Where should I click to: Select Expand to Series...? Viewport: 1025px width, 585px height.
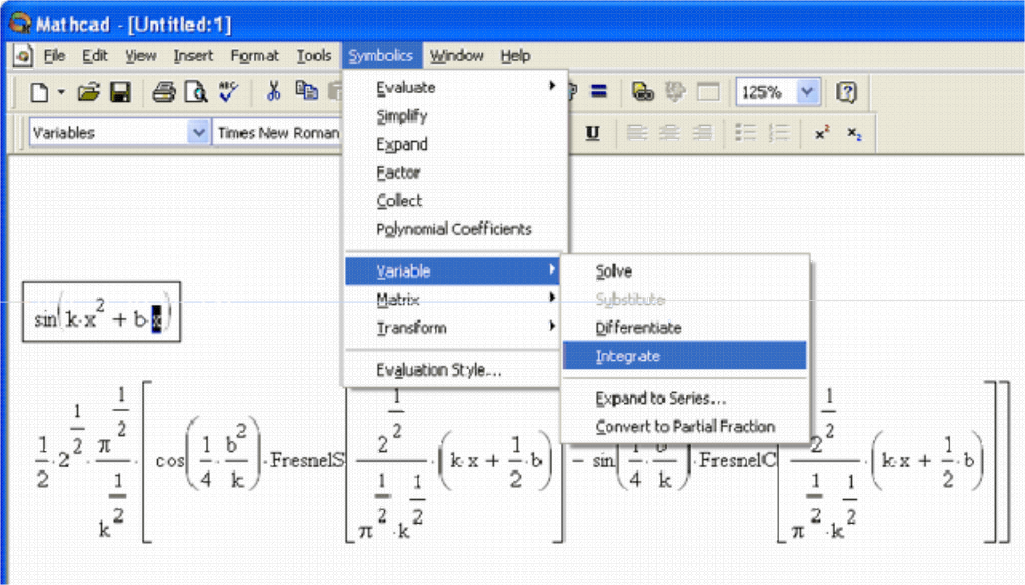[684, 398]
